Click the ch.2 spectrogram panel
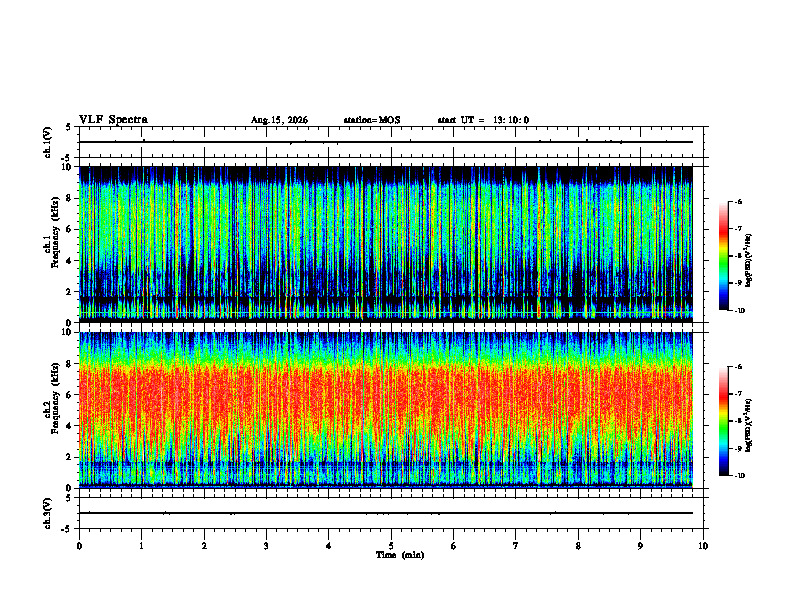792x612 pixels. tap(386, 410)
